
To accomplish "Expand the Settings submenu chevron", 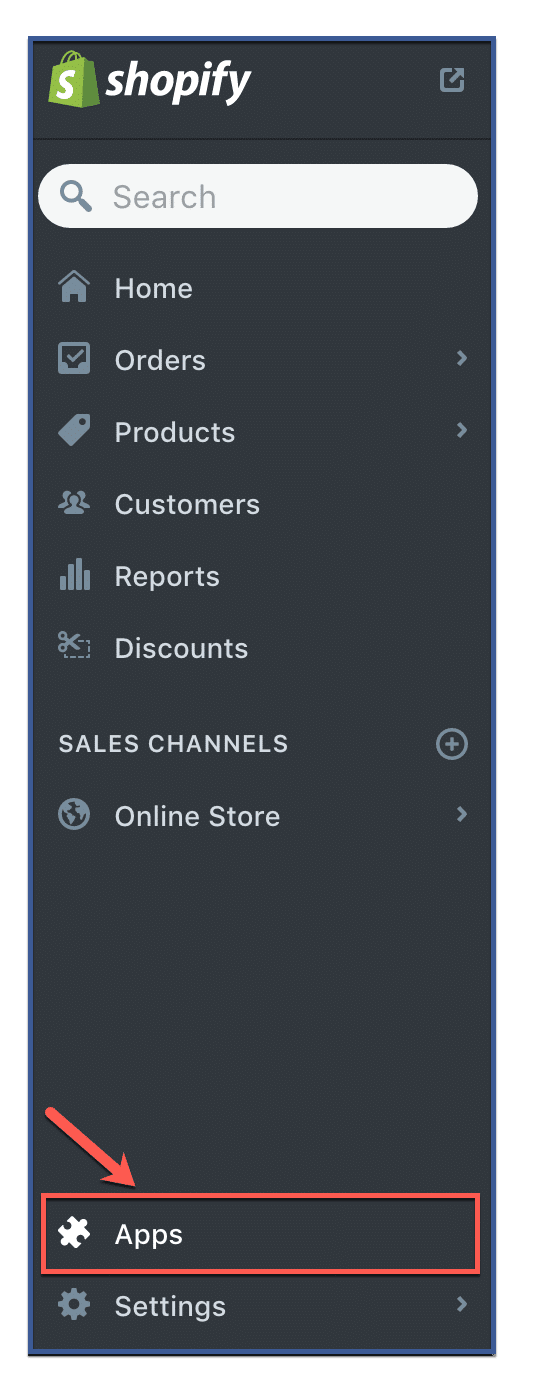I will point(461,1304).
